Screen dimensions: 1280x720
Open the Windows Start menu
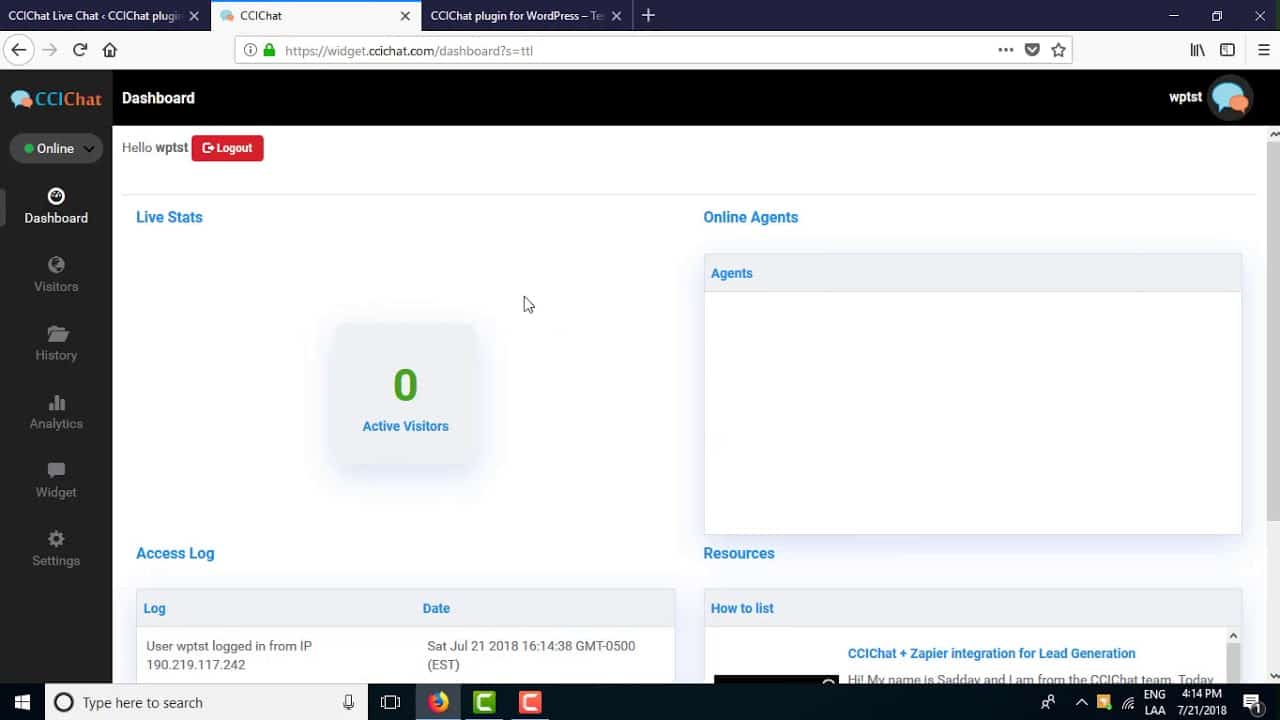coord(22,702)
